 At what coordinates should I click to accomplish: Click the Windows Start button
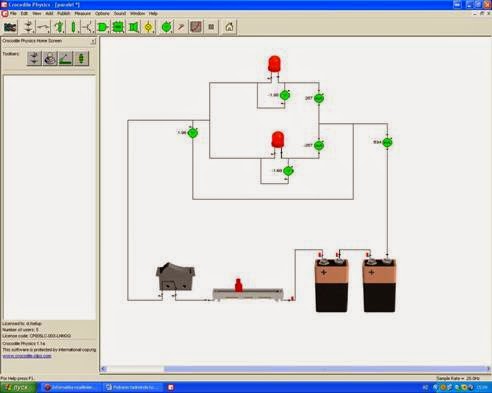click(18, 388)
